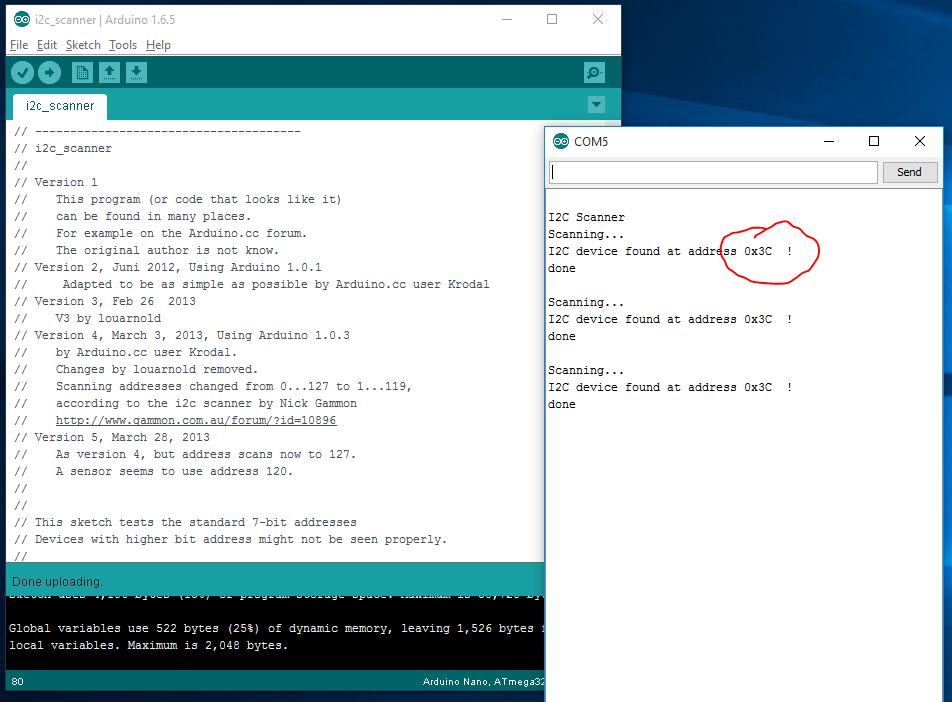Open the Help menu
The width and height of the screenshot is (952, 702).
pyautogui.click(x=158, y=45)
